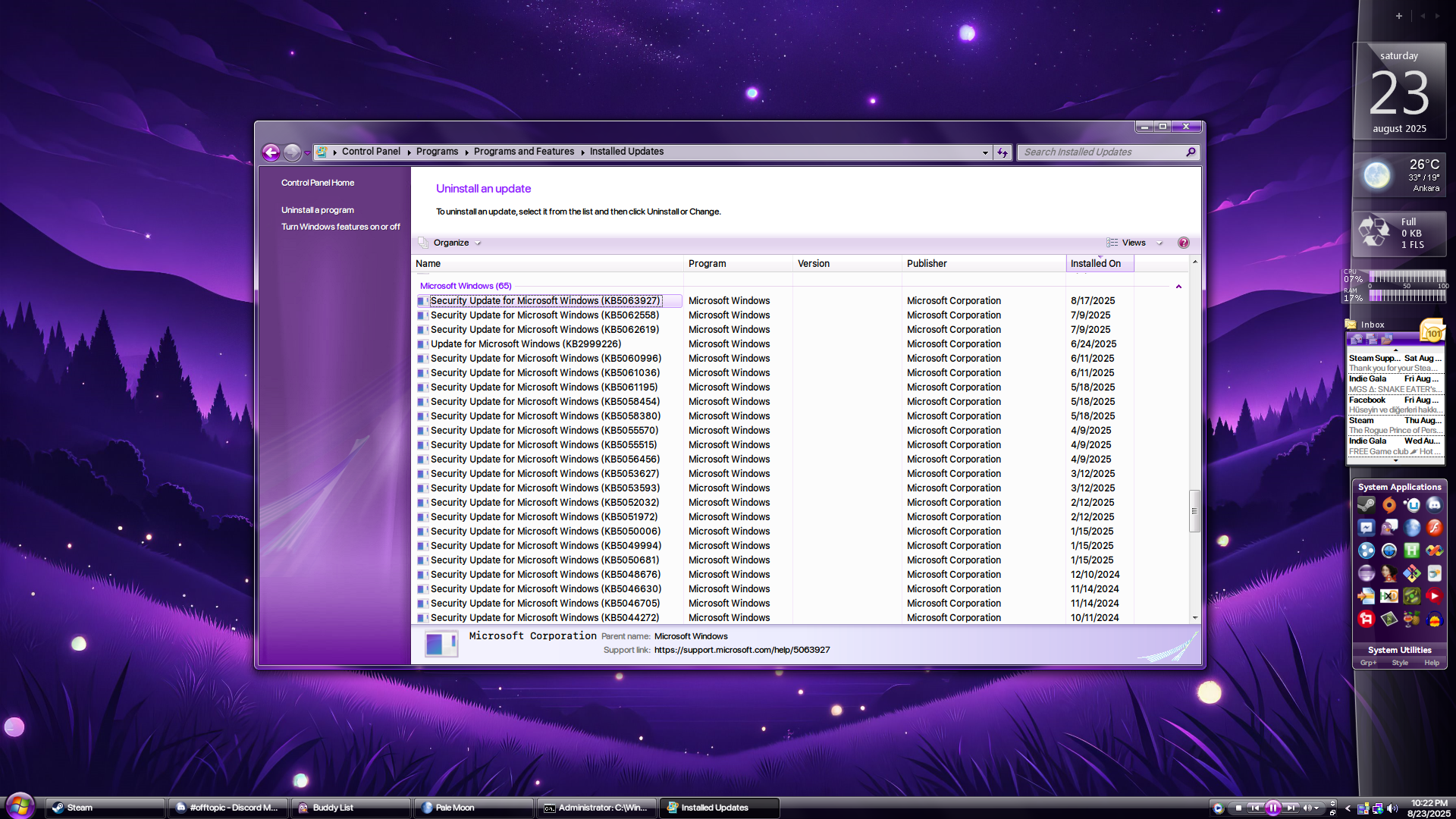Sort the list by Name column

[548, 263]
